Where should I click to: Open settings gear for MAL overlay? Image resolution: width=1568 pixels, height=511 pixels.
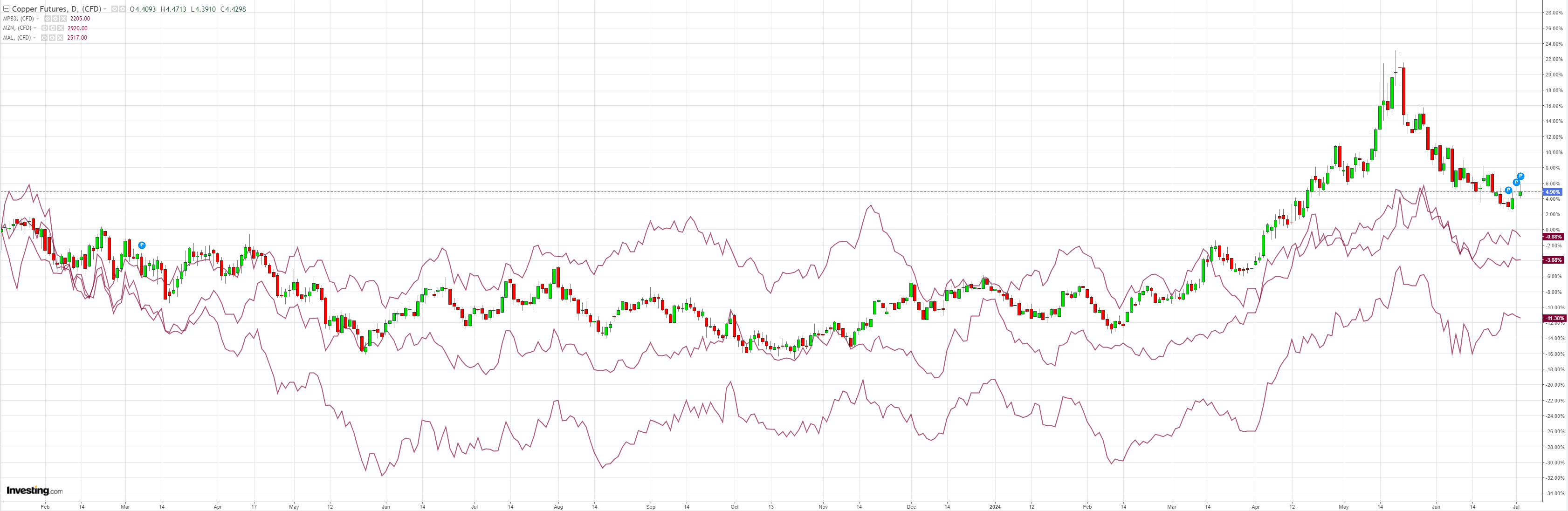(x=52, y=38)
